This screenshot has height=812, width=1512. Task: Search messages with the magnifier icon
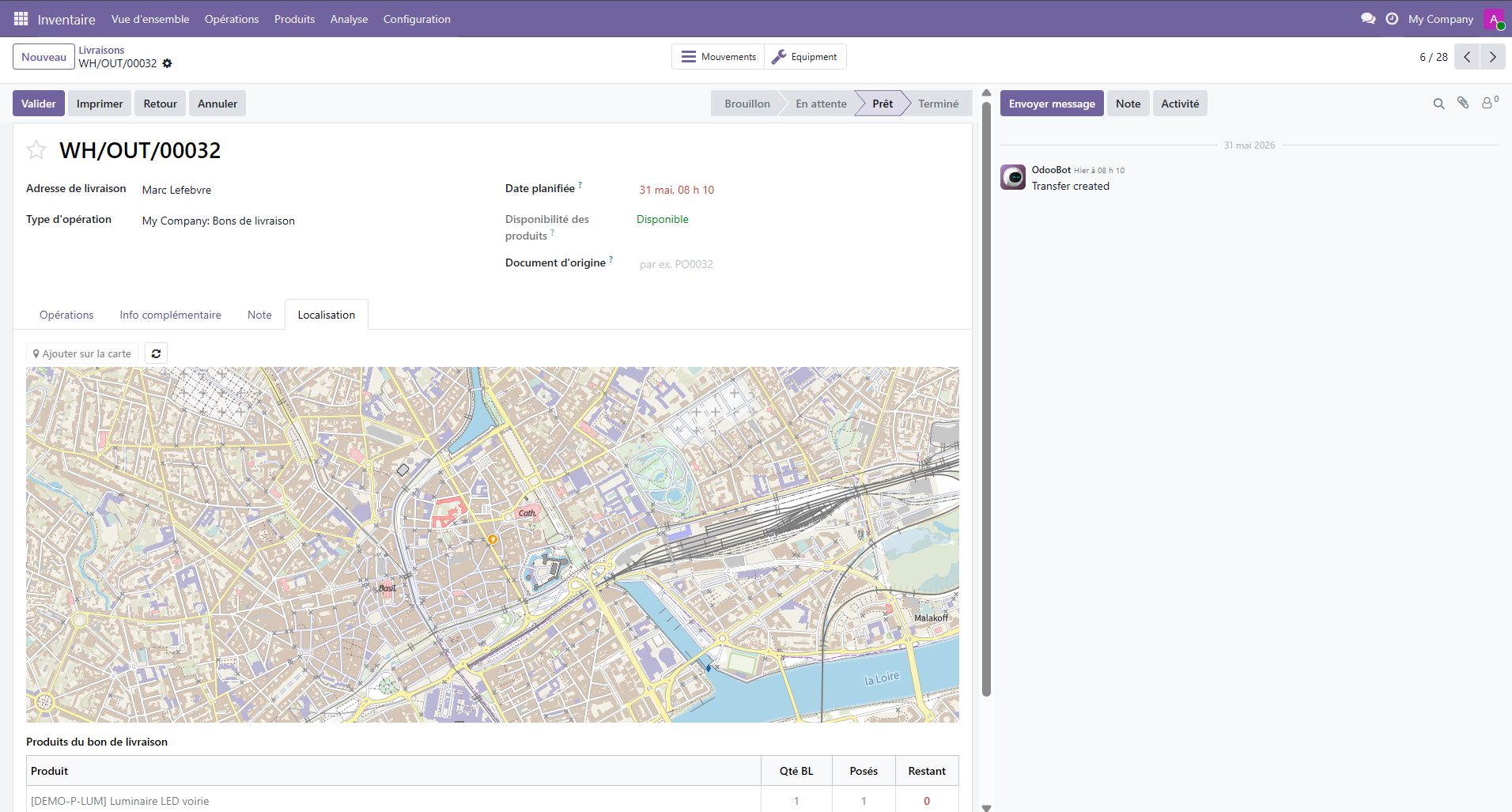point(1439,104)
